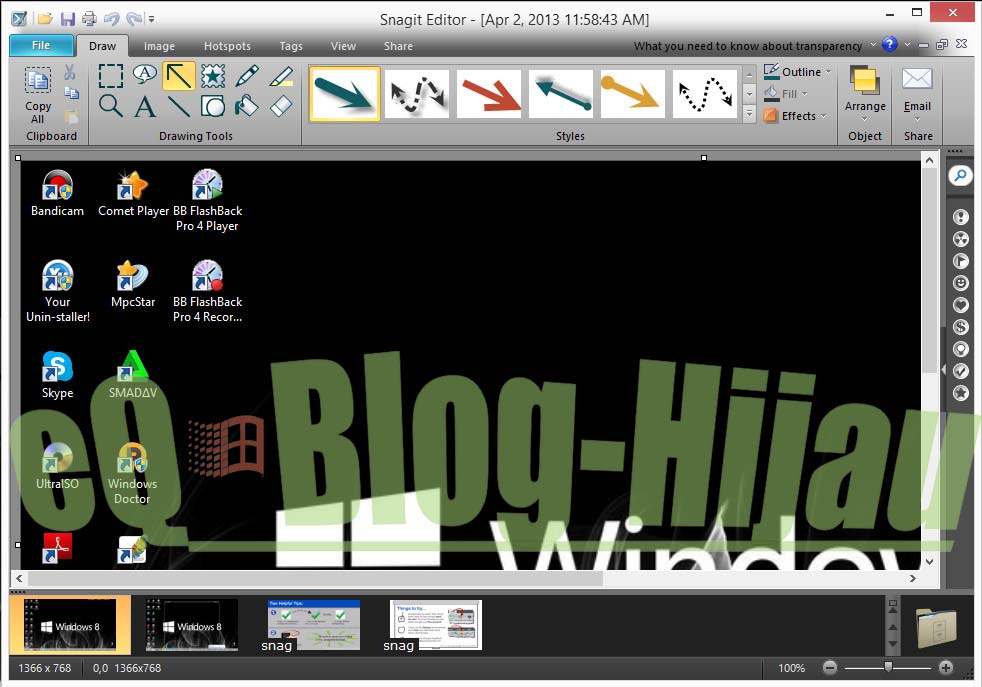The image size is (982, 687).
Task: Select the Selection marquee tool
Action: (x=111, y=76)
